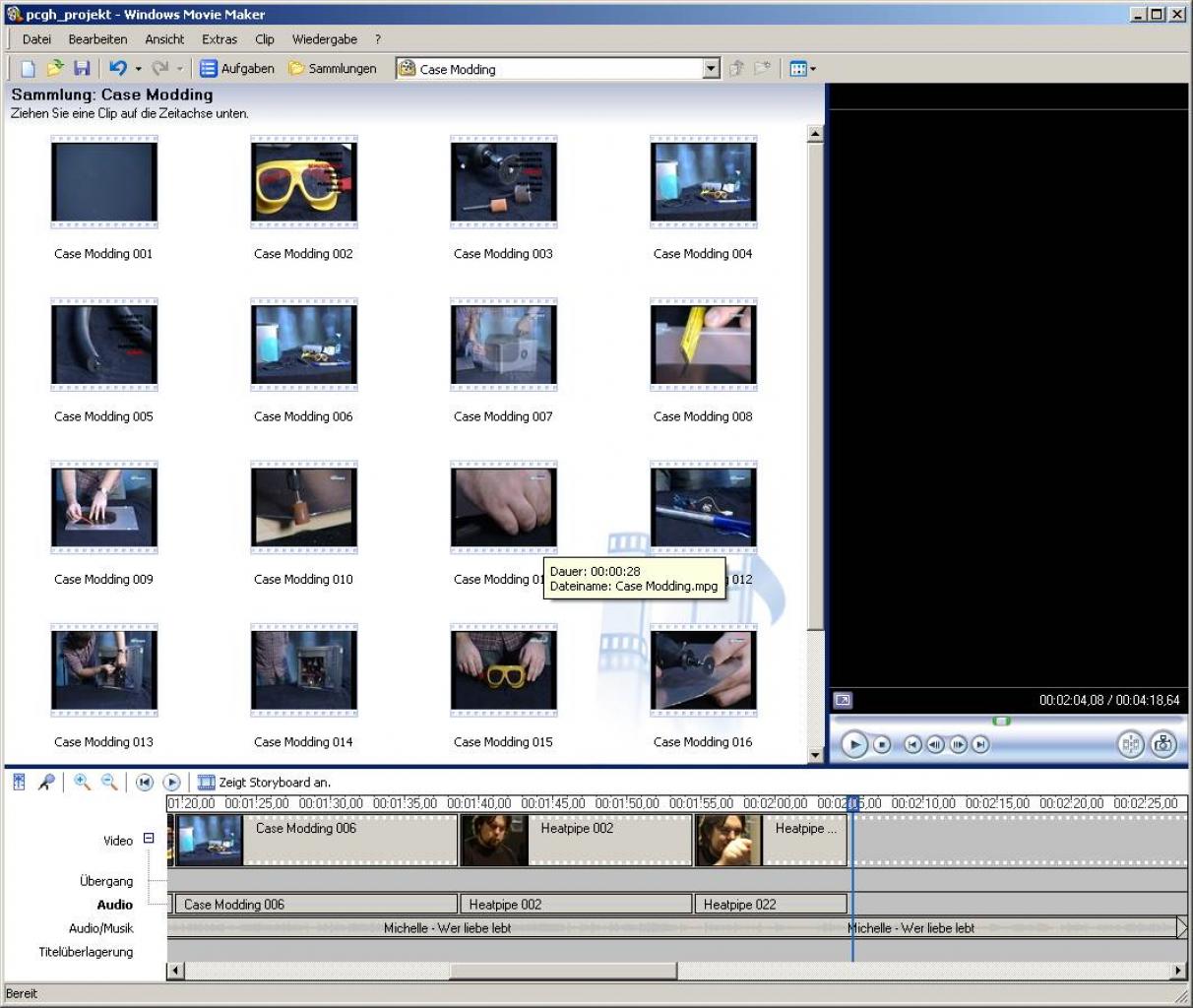Viewport: 1193px width, 1008px height.
Task: Switch to storyboard with Zeigt Storyboard an
Action: click(265, 783)
